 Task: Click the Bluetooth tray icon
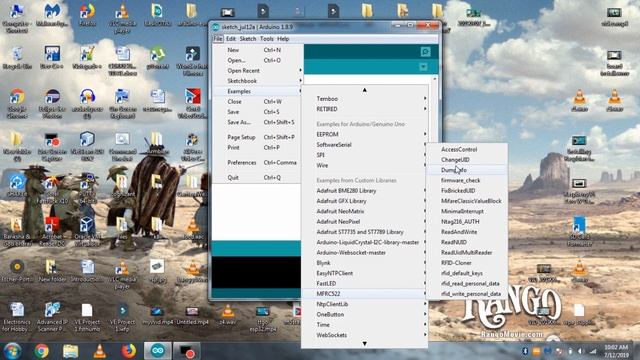(x=525, y=351)
